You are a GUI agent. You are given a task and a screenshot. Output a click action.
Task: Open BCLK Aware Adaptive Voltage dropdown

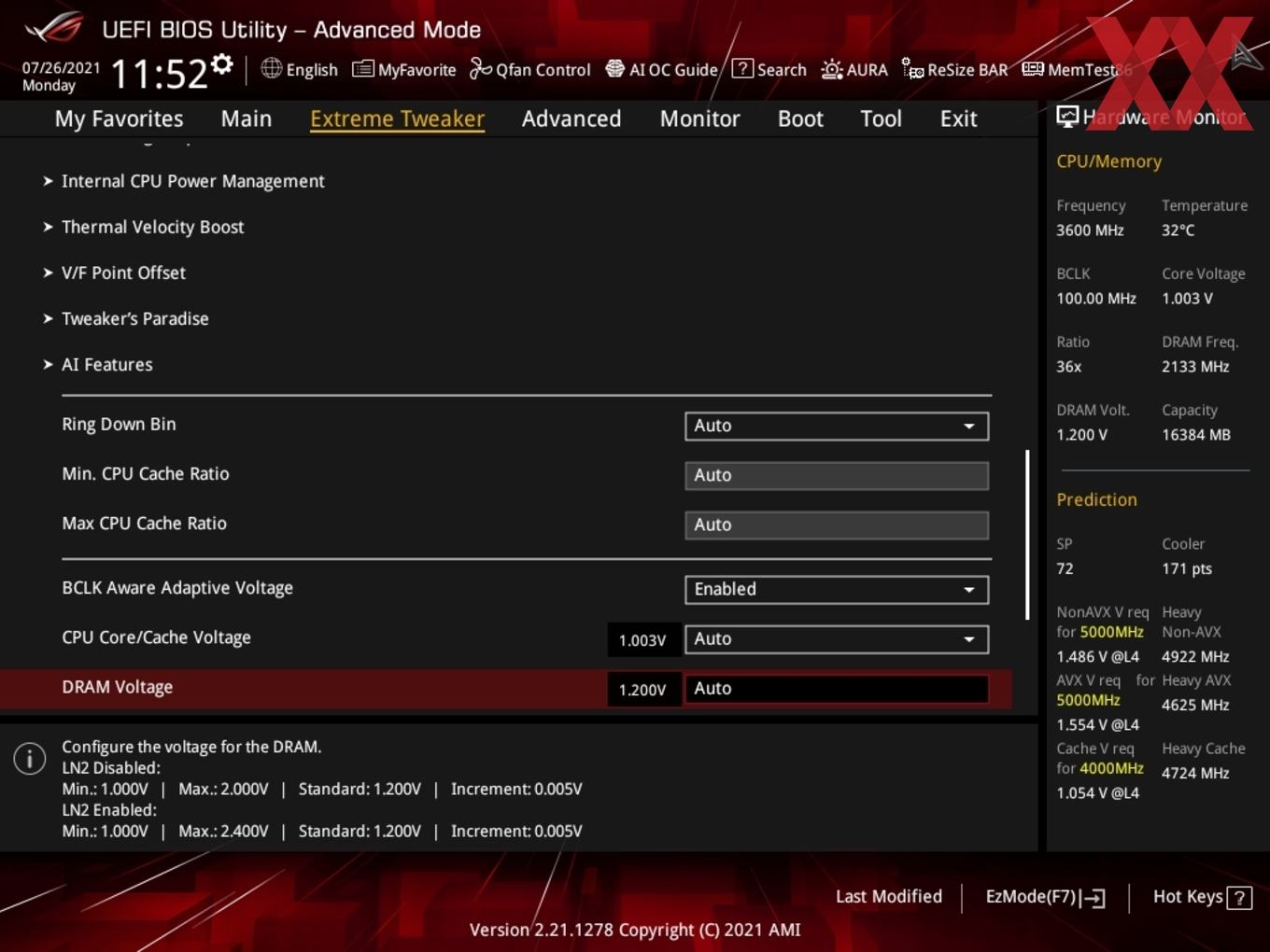(837, 589)
